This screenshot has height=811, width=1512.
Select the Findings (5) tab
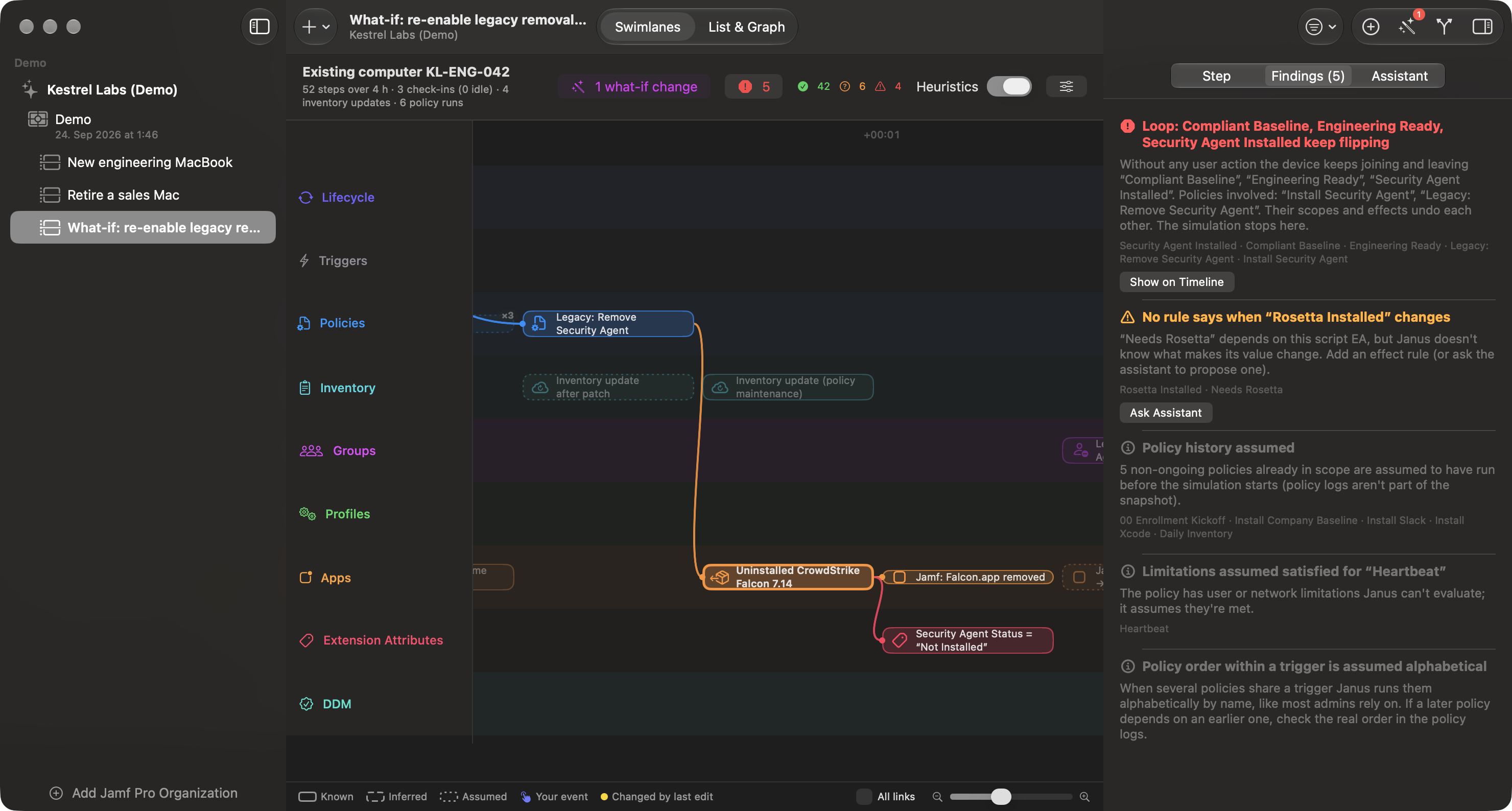[1308, 76]
